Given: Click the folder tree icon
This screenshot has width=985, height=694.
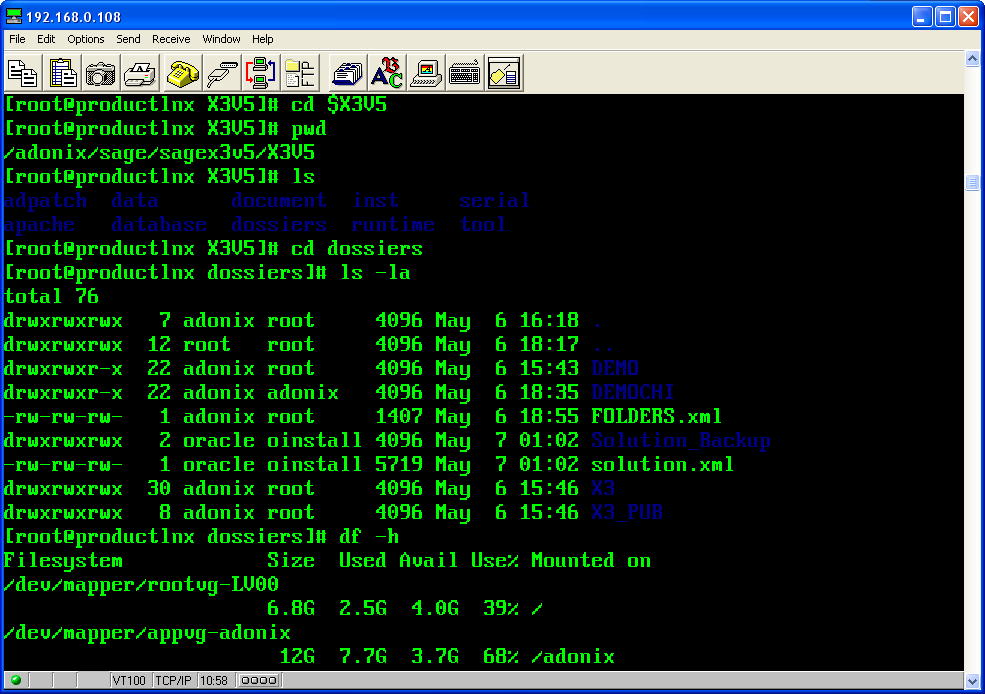Looking at the screenshot, I should 300,73.
